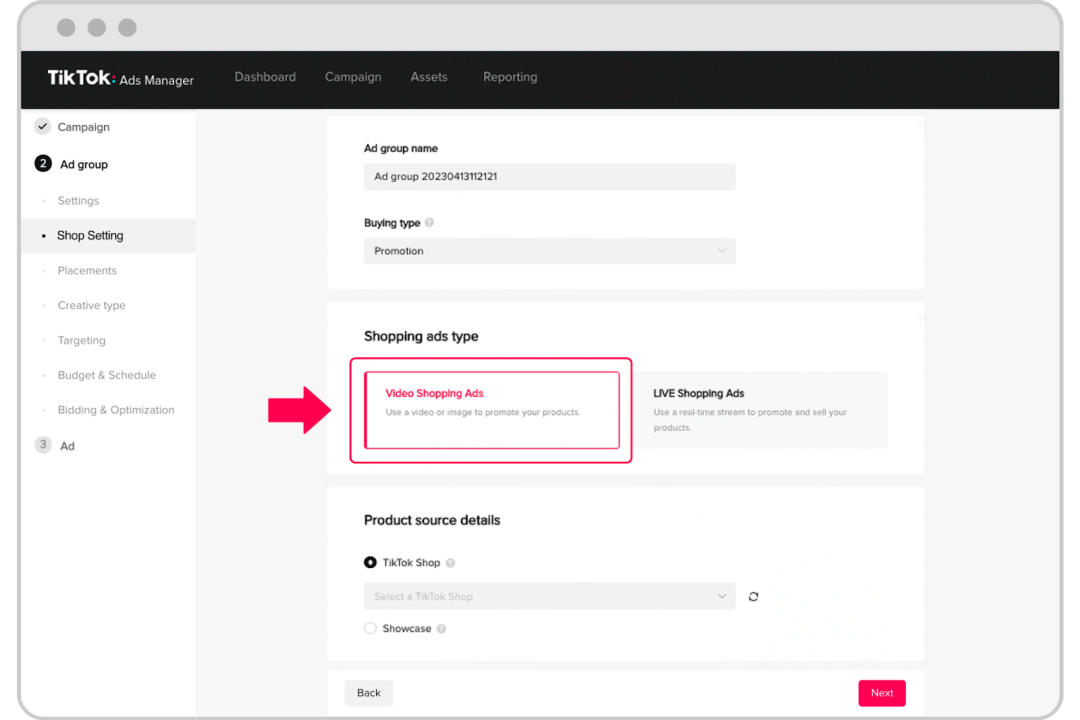Click the TikTok Shop info icon

450,563
